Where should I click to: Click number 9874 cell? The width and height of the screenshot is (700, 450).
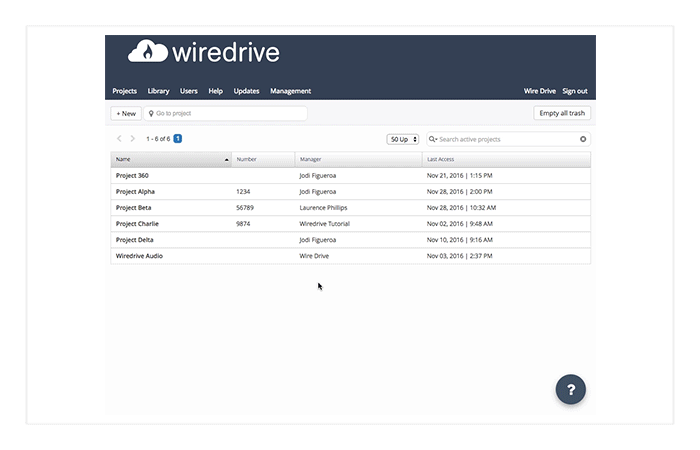(x=243, y=224)
